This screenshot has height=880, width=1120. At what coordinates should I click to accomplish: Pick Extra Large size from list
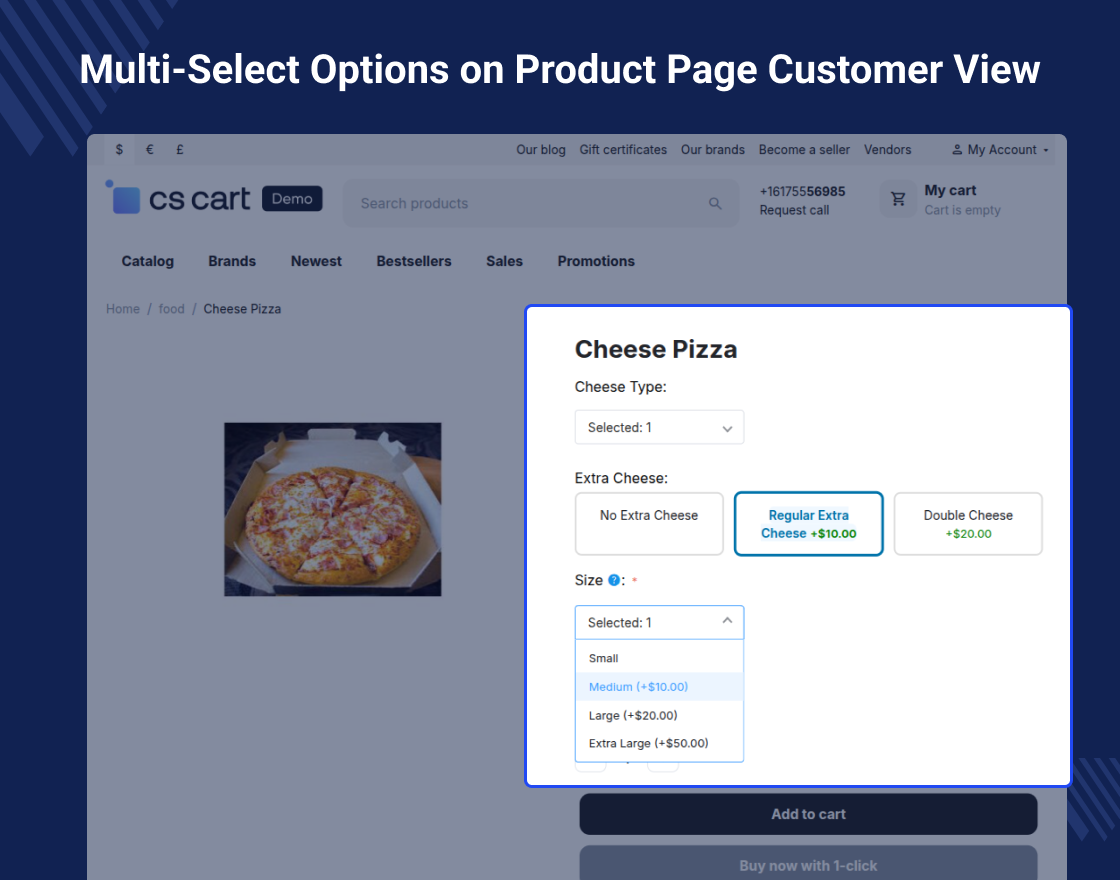(x=648, y=743)
